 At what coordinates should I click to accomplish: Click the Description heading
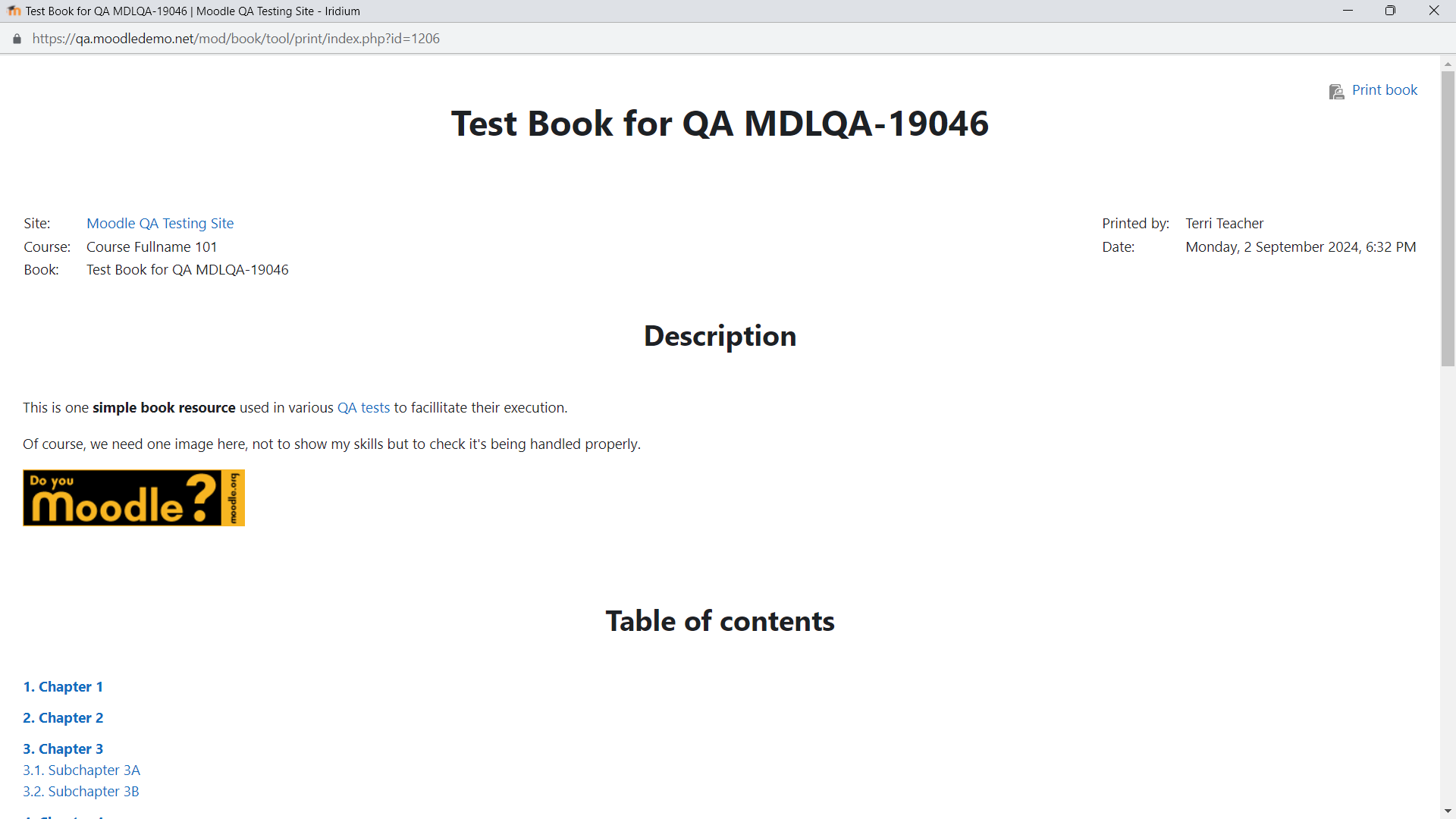(720, 336)
